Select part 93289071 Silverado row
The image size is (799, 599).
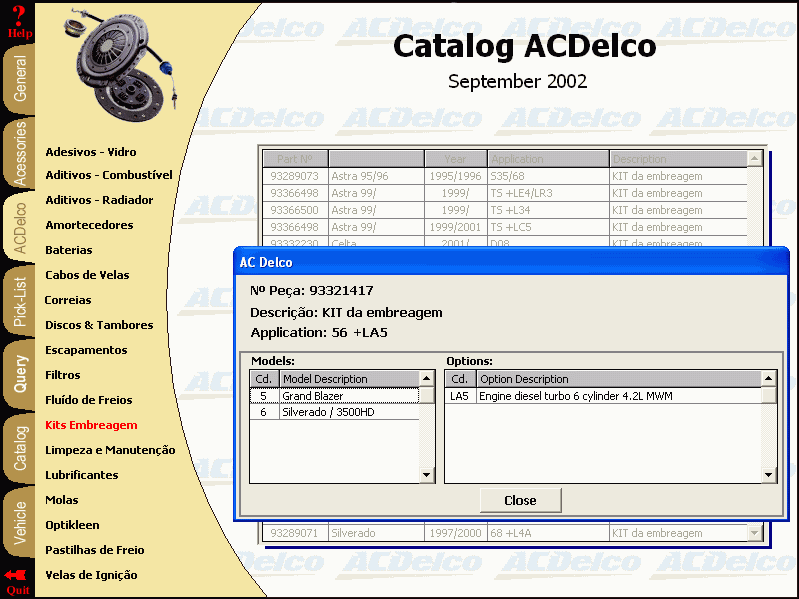coord(505,533)
